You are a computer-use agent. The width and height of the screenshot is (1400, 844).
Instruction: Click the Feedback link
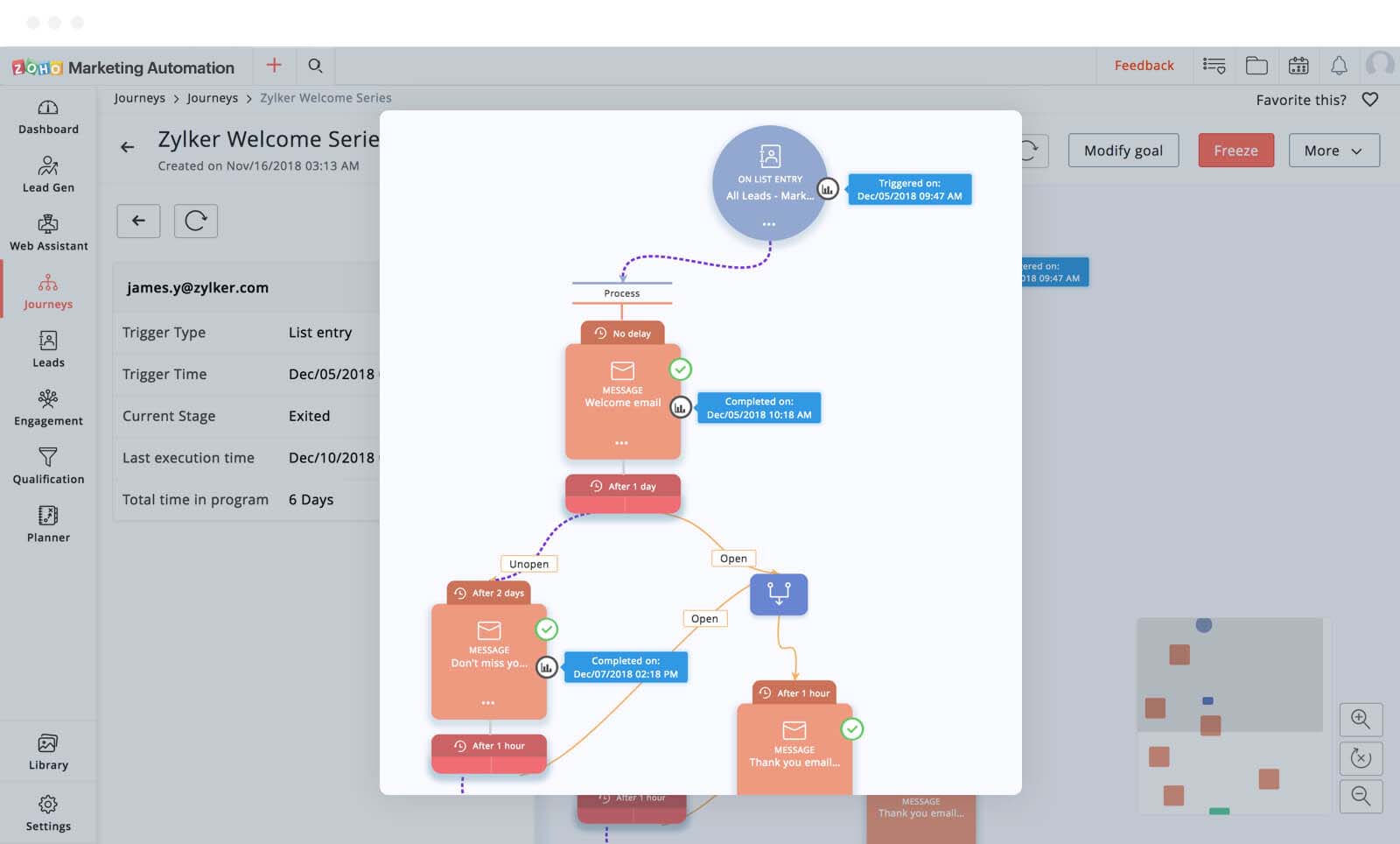click(1144, 66)
